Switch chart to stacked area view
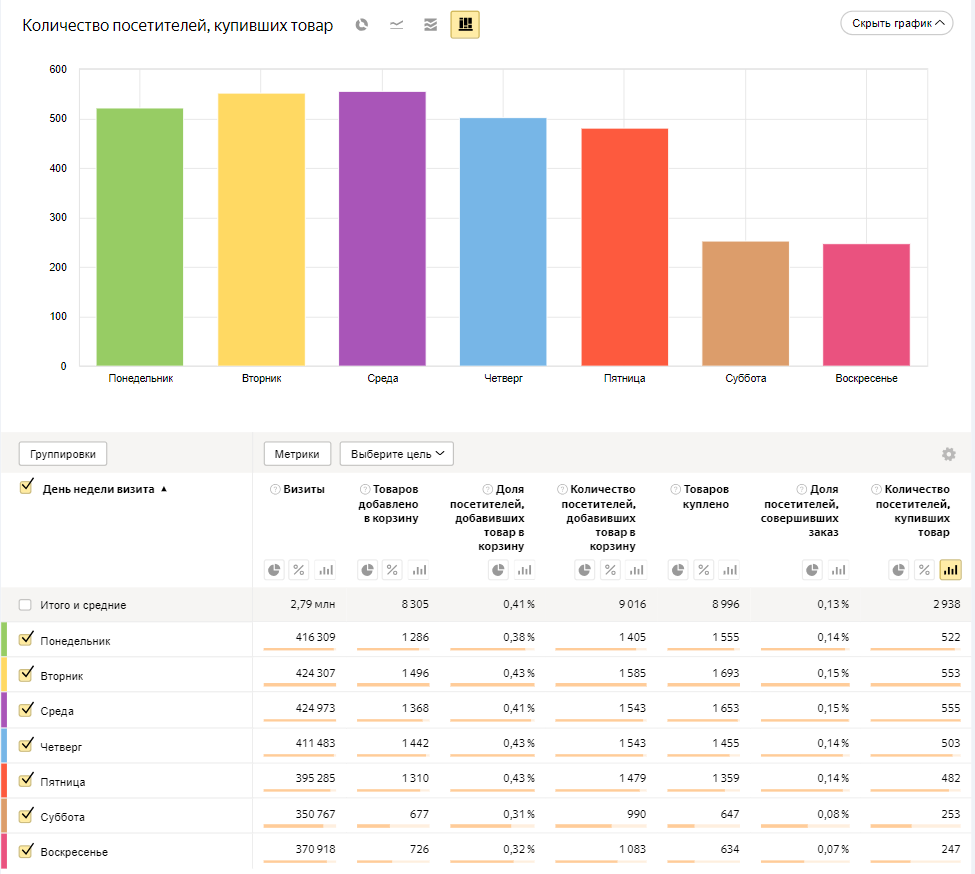 [x=430, y=25]
